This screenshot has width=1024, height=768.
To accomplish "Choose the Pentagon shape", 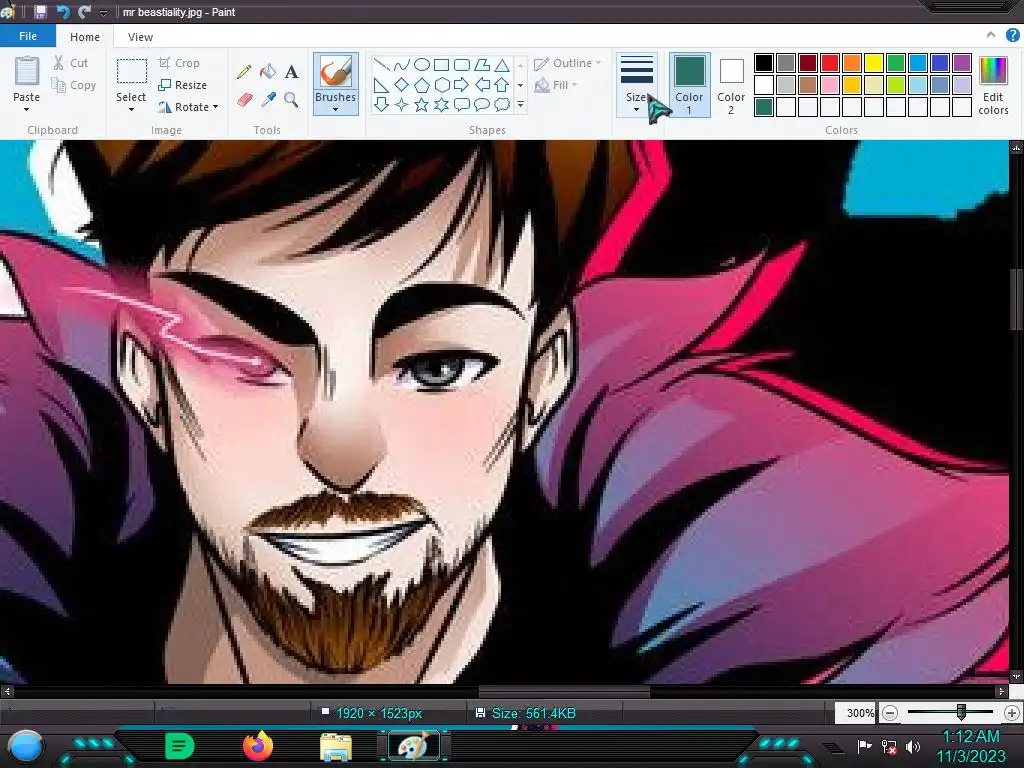I will [x=422, y=85].
